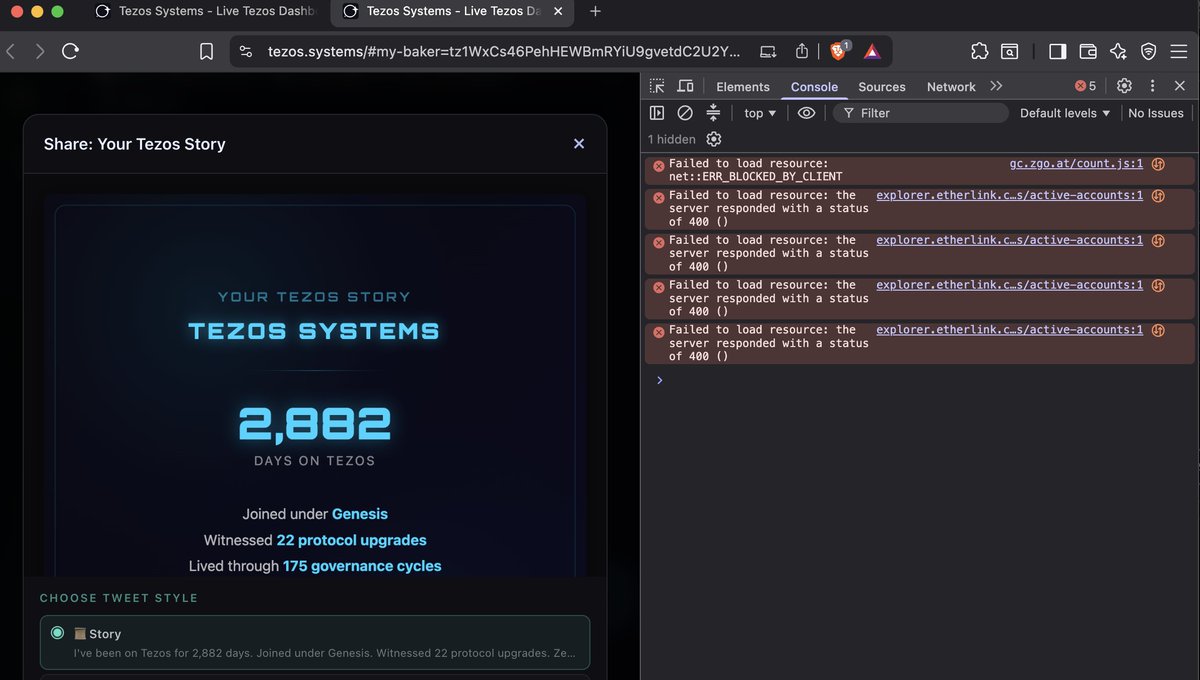Screen dimensions: 1200x680
Task: Click the site settings icon beside the URL
Action: click(x=246, y=51)
